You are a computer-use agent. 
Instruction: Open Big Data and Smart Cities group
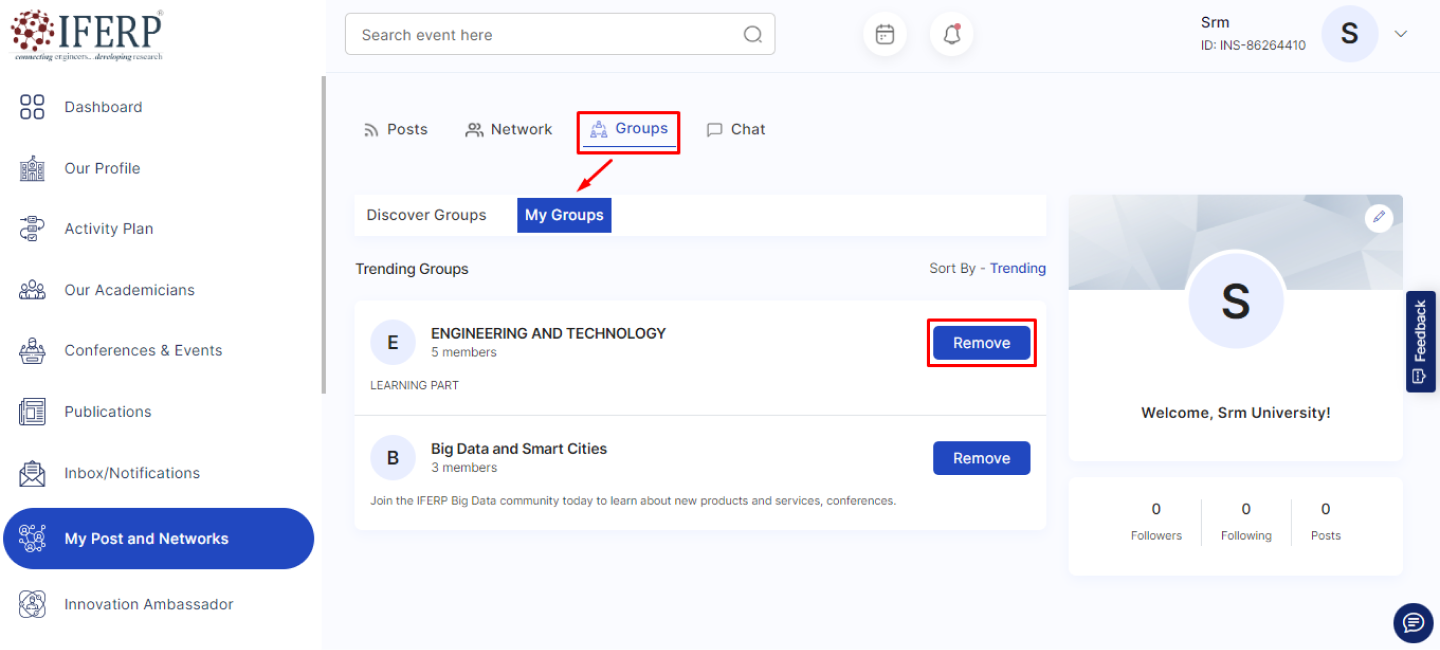518,449
